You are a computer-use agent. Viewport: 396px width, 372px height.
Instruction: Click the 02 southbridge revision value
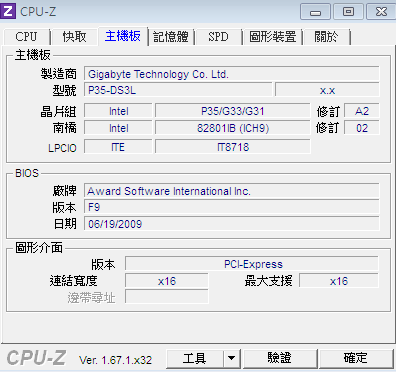362,128
